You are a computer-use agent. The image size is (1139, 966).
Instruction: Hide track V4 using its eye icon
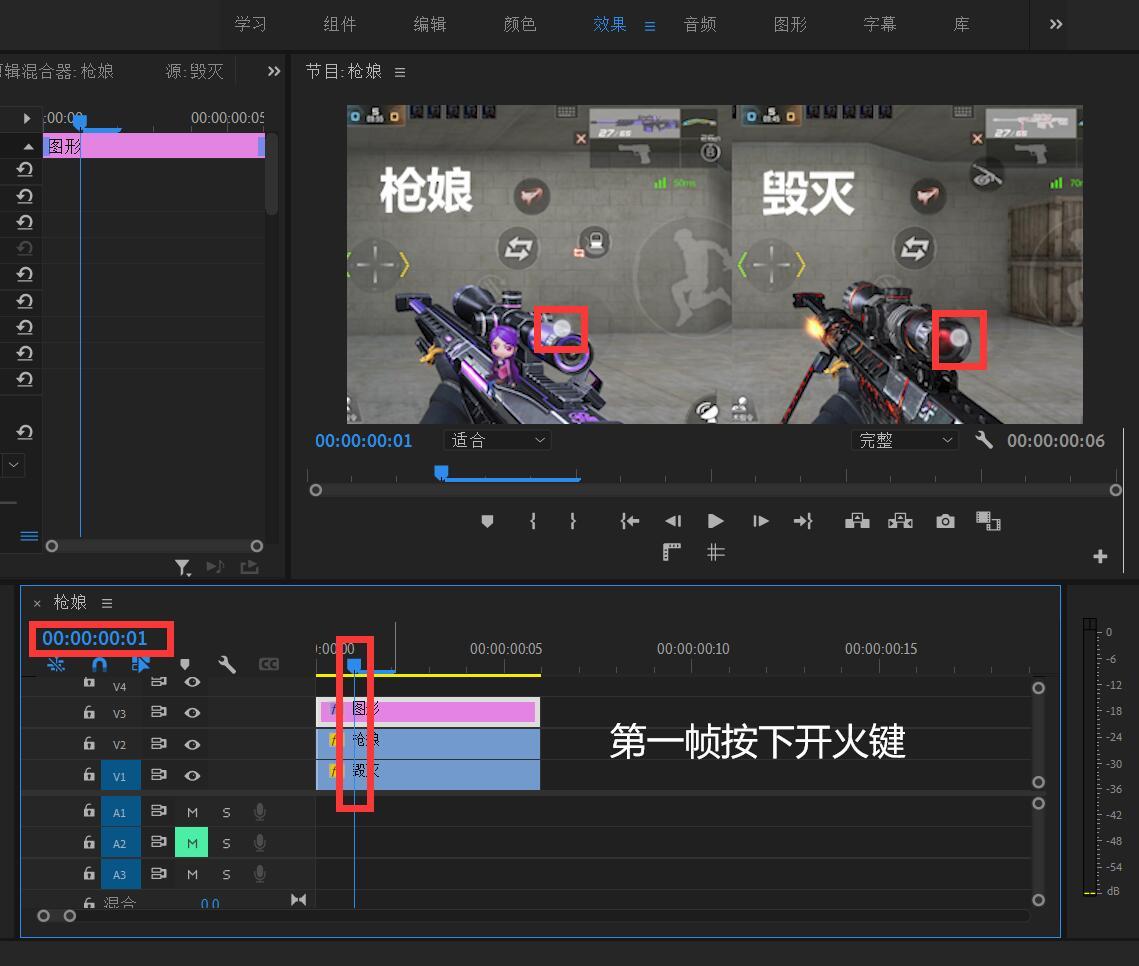(192, 682)
